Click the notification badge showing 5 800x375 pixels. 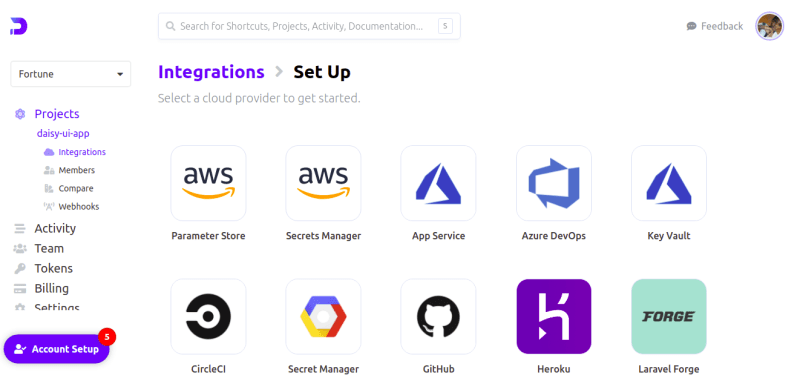107,337
